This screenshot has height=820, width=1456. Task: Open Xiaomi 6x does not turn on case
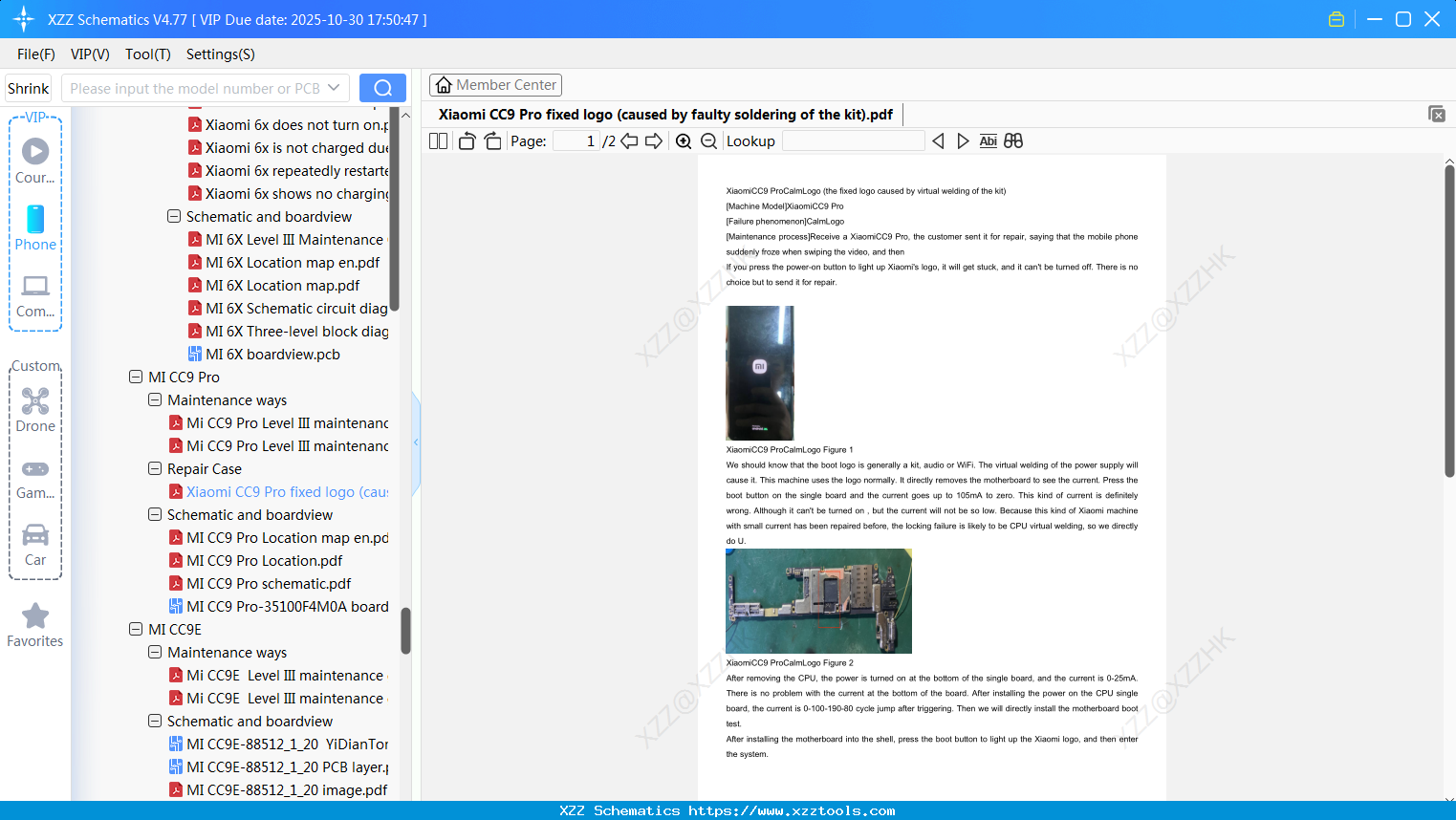[x=289, y=125]
